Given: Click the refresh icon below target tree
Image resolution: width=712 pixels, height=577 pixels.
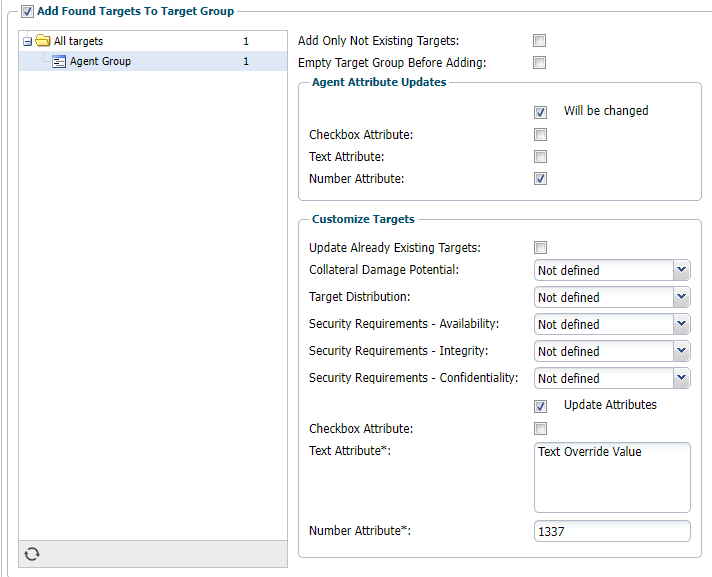Looking at the screenshot, I should point(32,554).
